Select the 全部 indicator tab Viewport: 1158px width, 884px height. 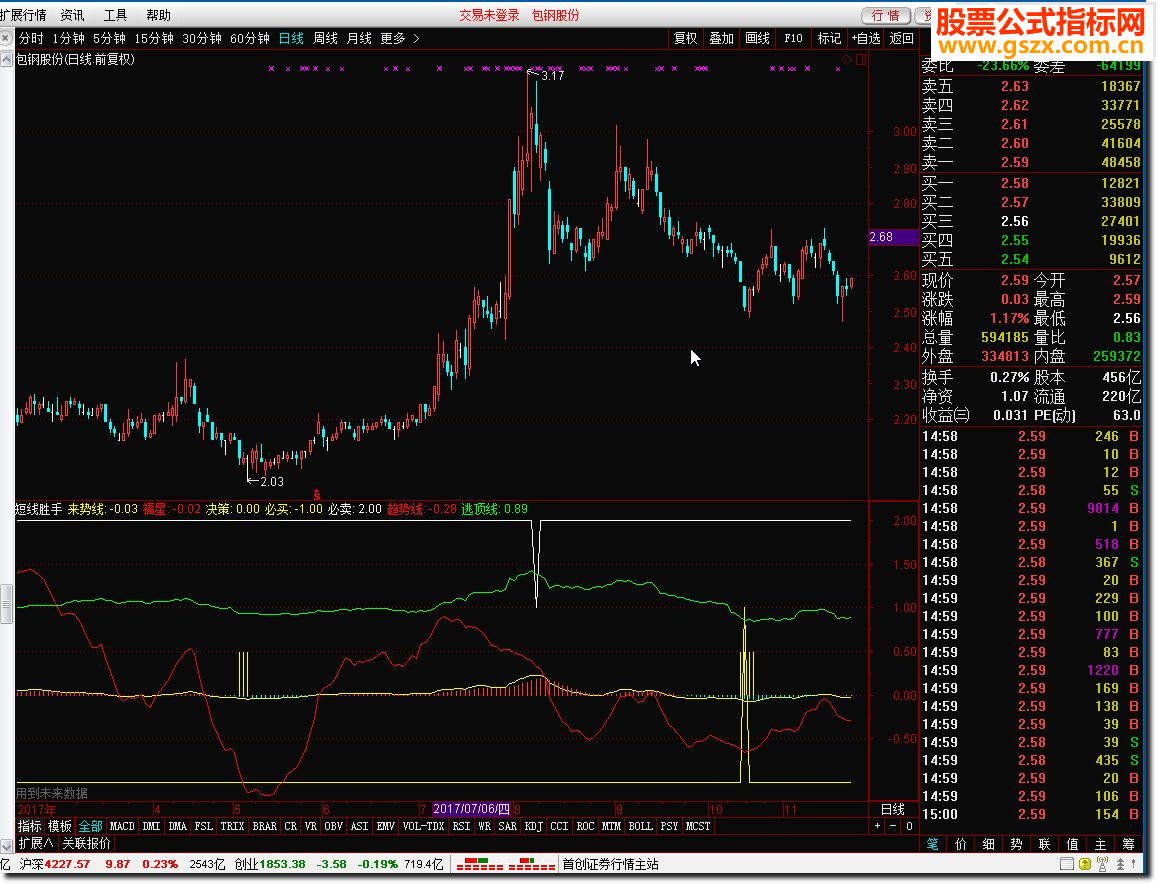tap(90, 826)
